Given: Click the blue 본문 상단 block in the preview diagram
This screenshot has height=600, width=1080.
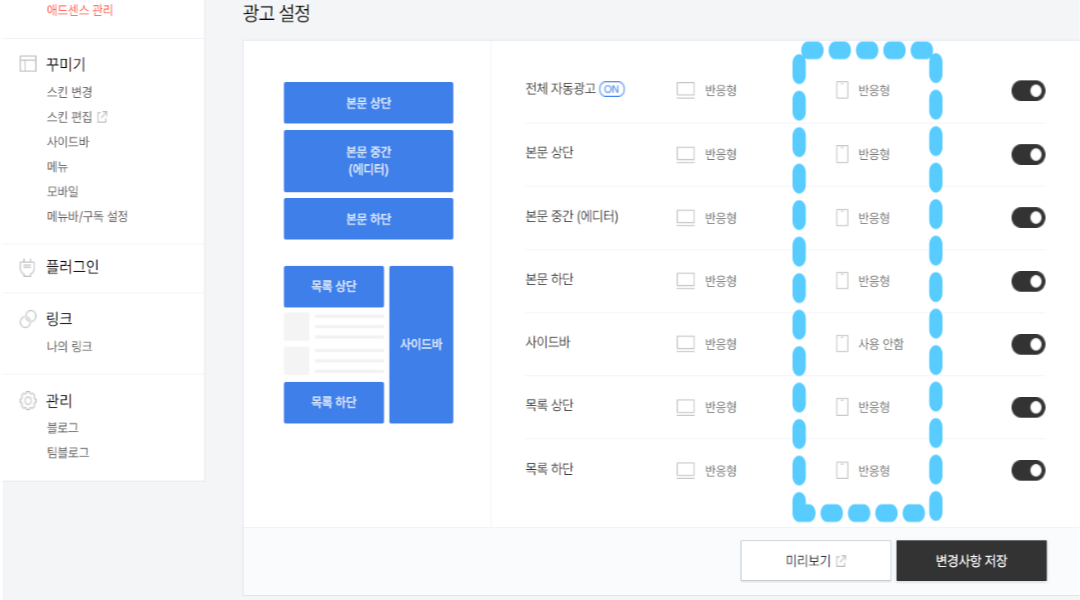Looking at the screenshot, I should click(x=369, y=102).
